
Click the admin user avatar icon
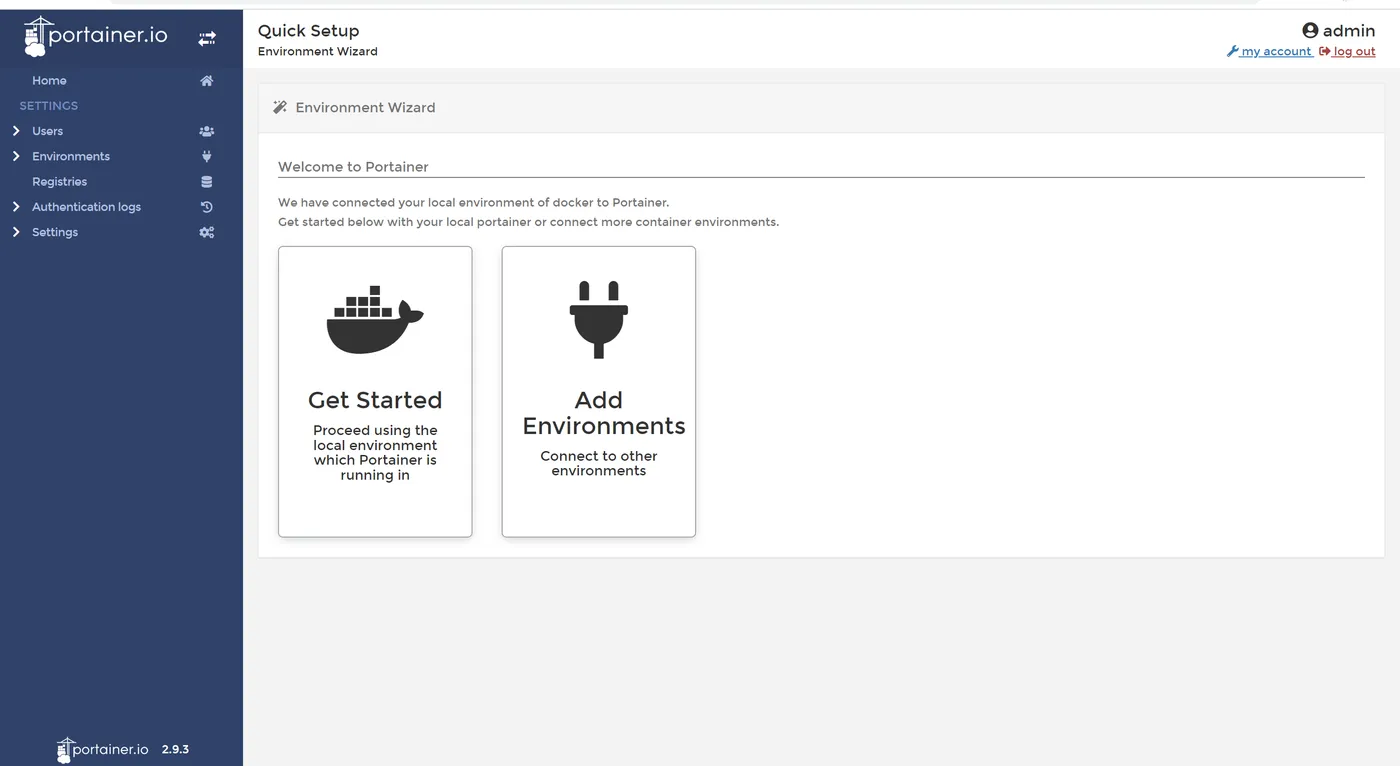[1310, 30]
